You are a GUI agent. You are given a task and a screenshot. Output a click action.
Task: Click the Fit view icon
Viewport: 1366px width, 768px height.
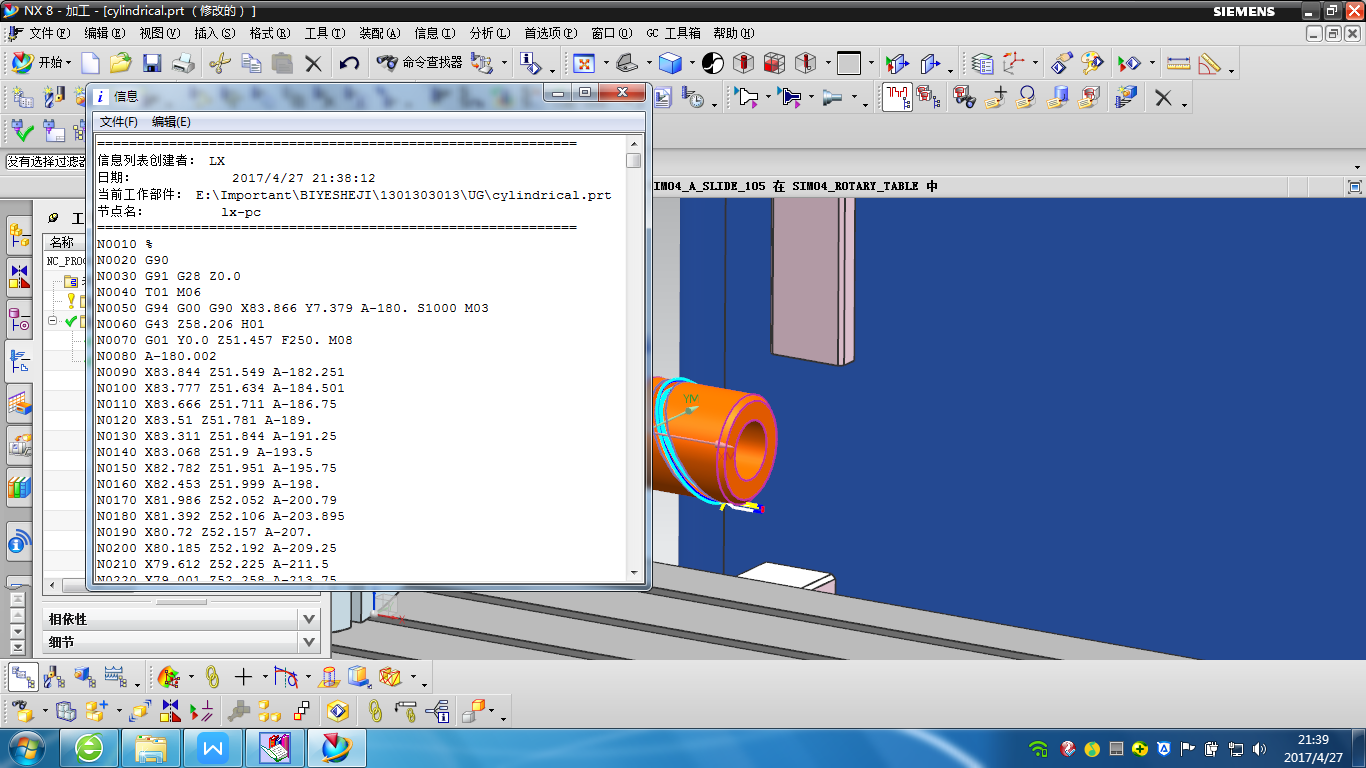(583, 63)
